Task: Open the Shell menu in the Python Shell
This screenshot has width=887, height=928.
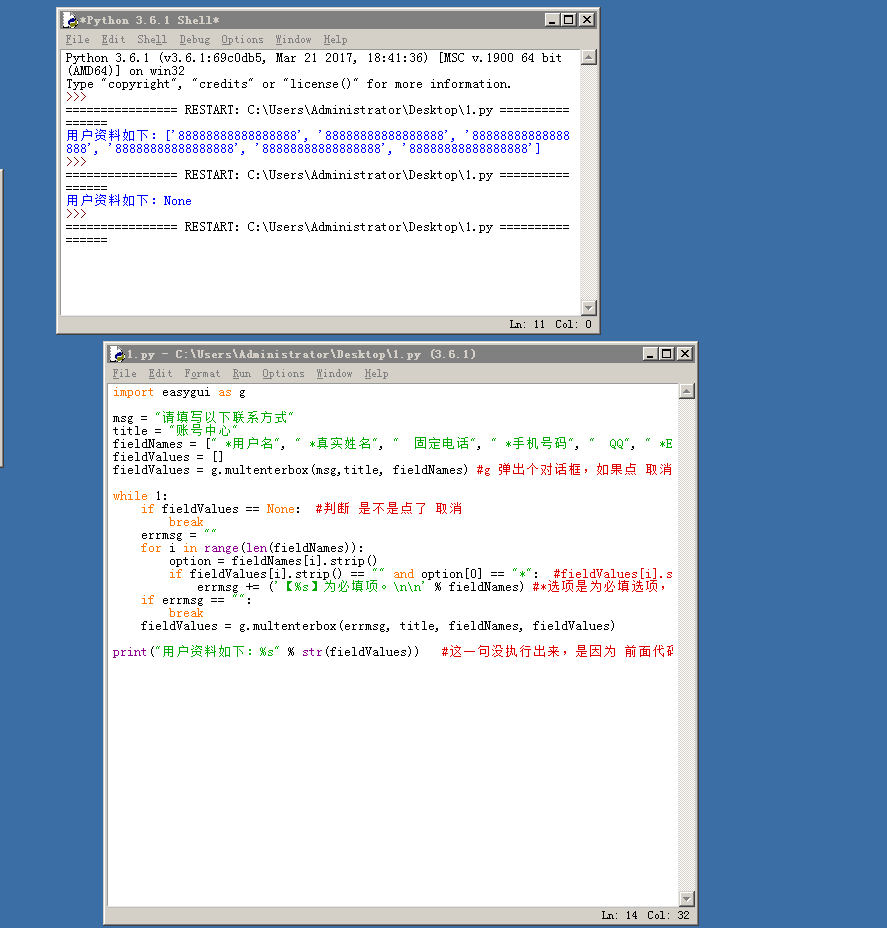Action: pos(151,39)
